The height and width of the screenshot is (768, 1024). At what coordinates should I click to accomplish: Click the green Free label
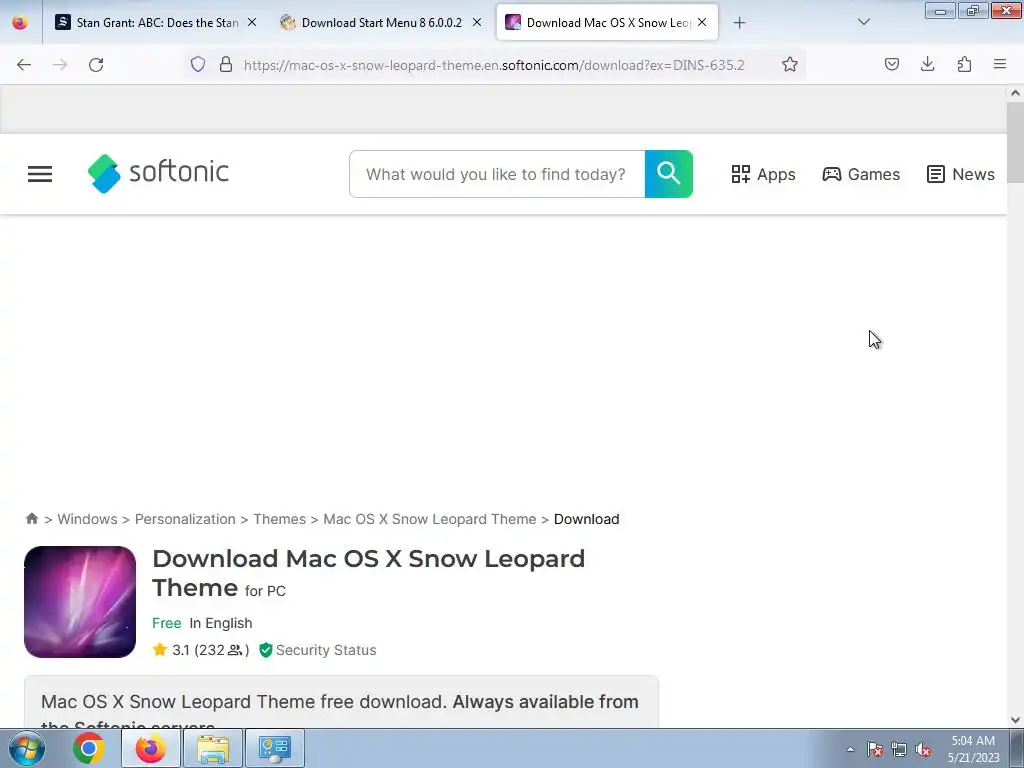(167, 623)
